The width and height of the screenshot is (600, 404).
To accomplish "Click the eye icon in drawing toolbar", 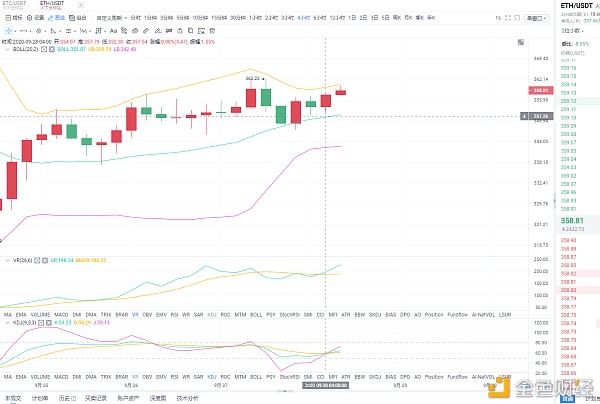I will pos(135,31).
